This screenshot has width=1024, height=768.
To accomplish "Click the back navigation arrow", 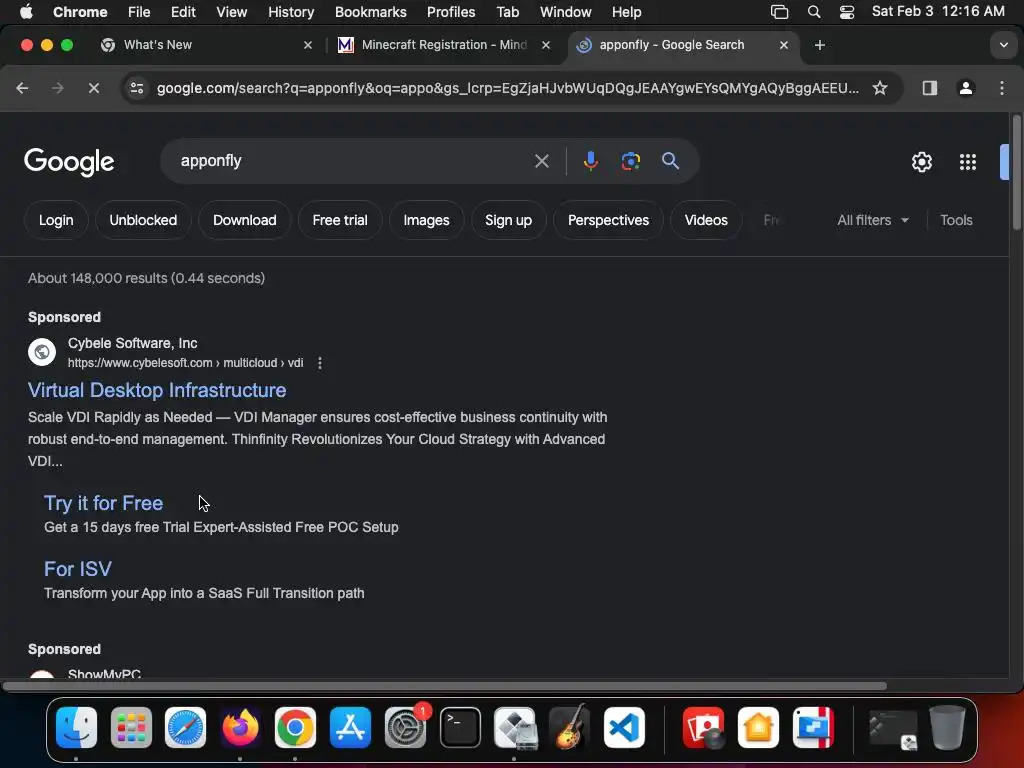I will (22, 88).
